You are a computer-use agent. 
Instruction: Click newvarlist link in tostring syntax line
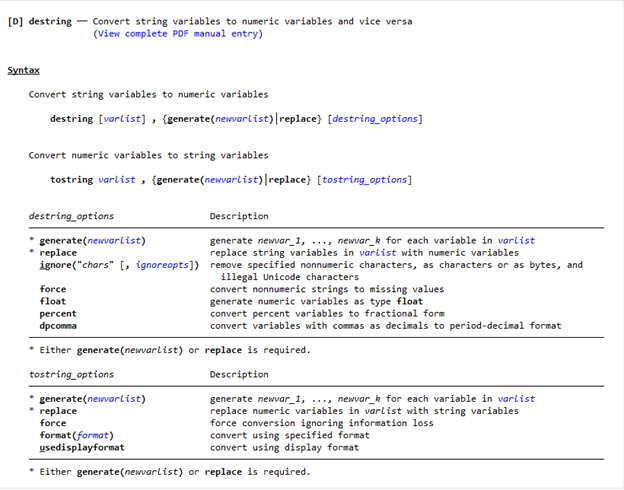point(231,180)
